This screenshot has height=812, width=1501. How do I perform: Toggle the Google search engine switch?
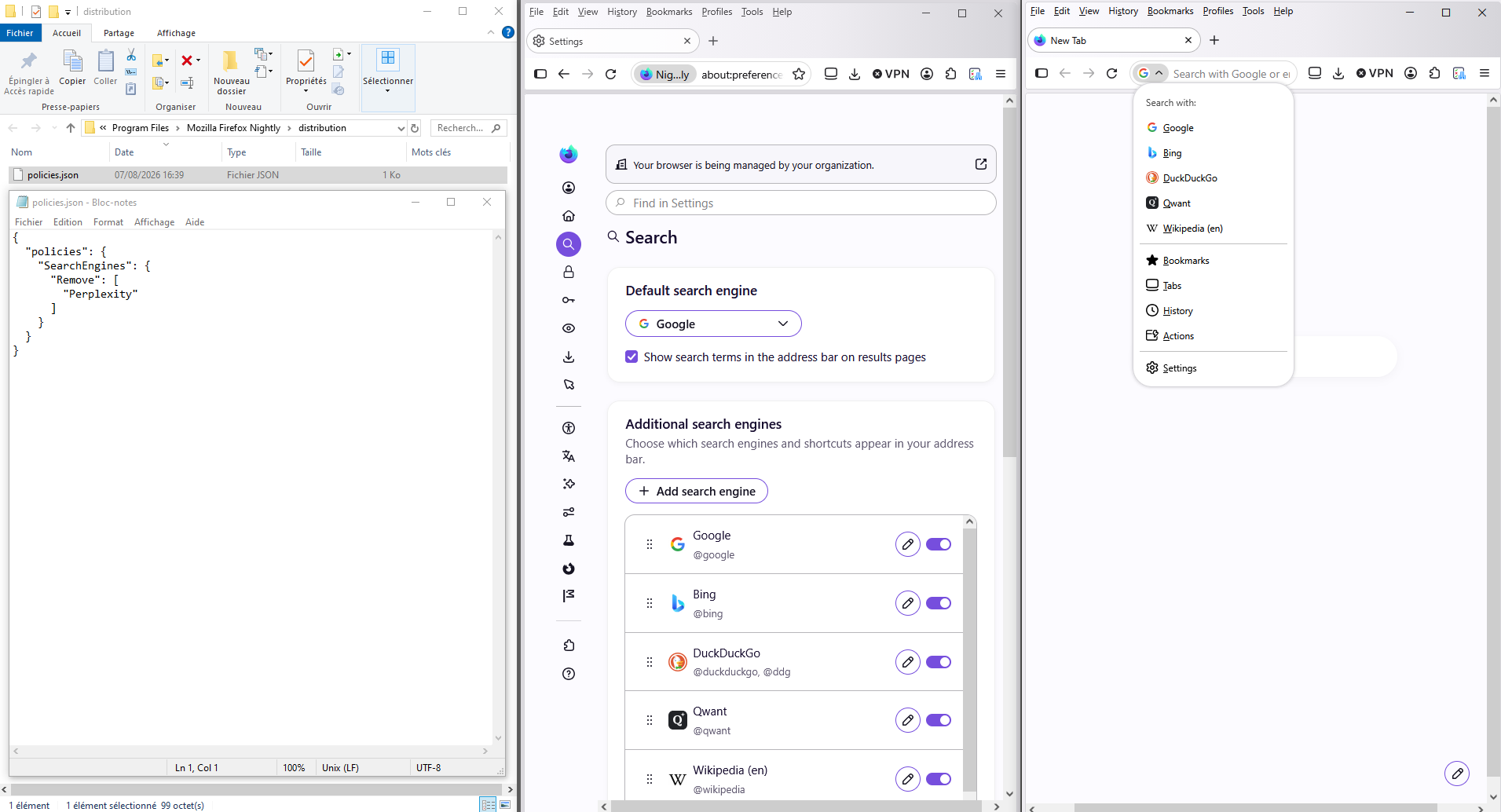click(939, 544)
